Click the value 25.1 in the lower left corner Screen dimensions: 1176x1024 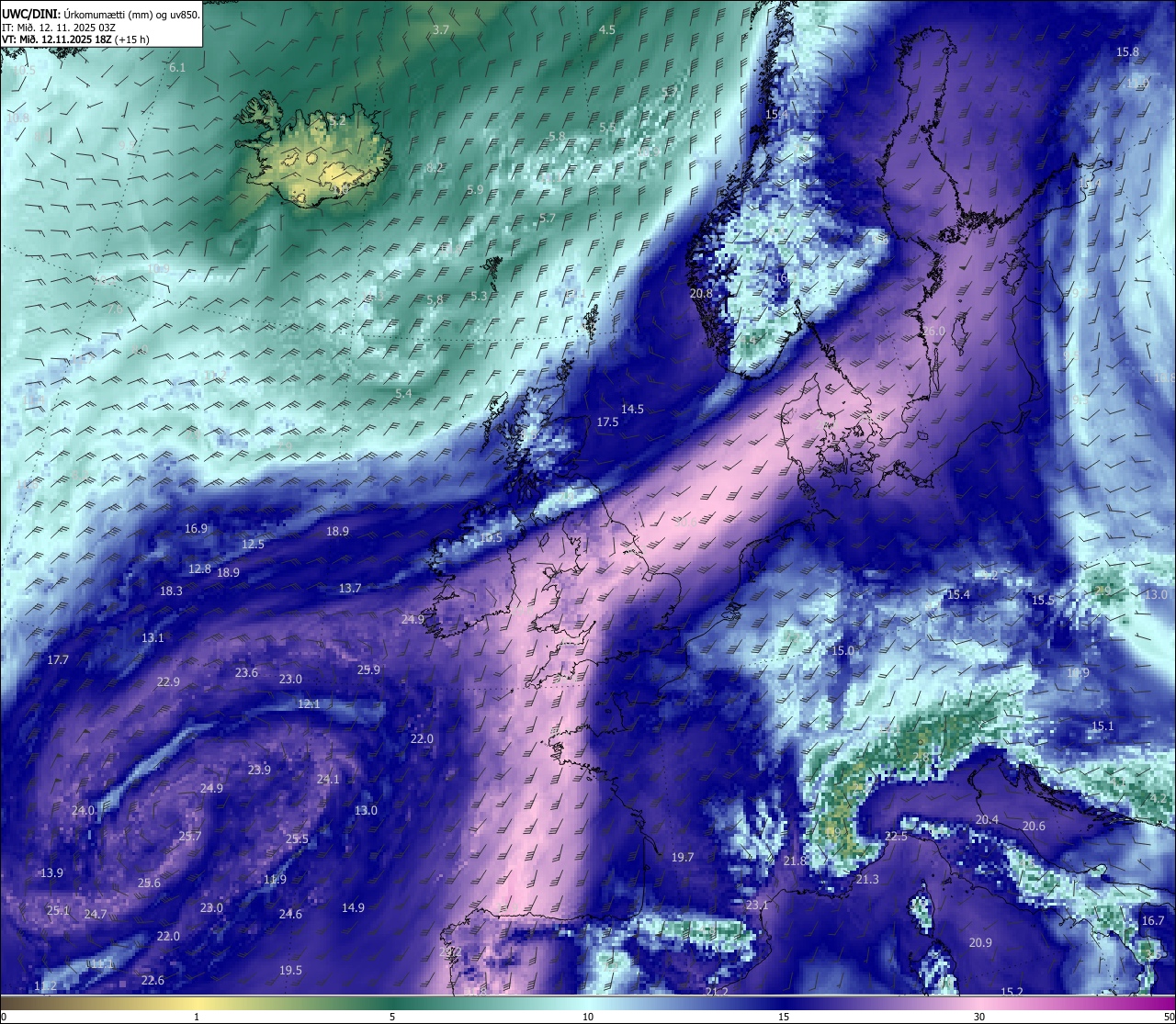pyautogui.click(x=58, y=910)
